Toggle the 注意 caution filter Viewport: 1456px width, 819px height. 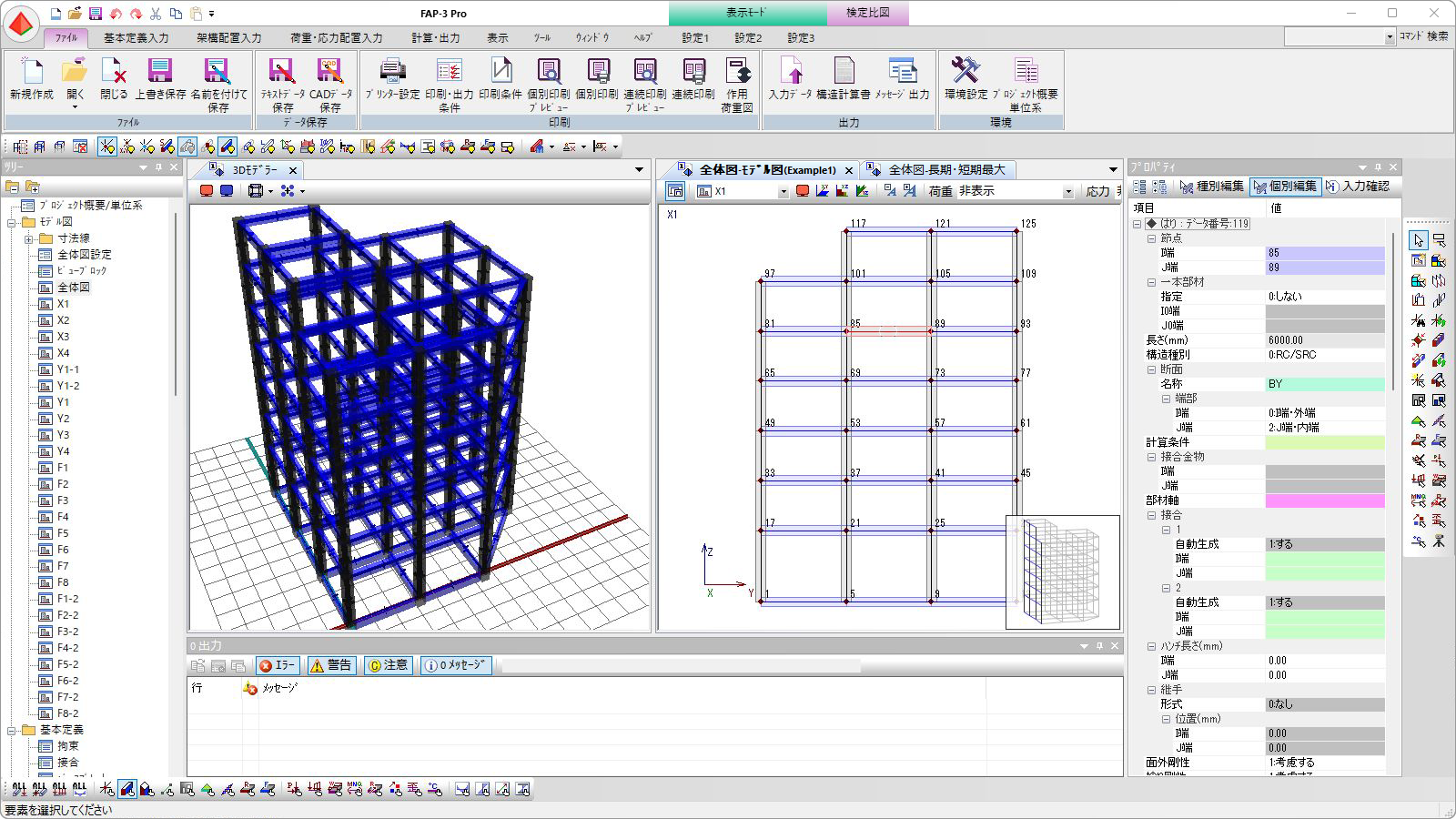388,665
